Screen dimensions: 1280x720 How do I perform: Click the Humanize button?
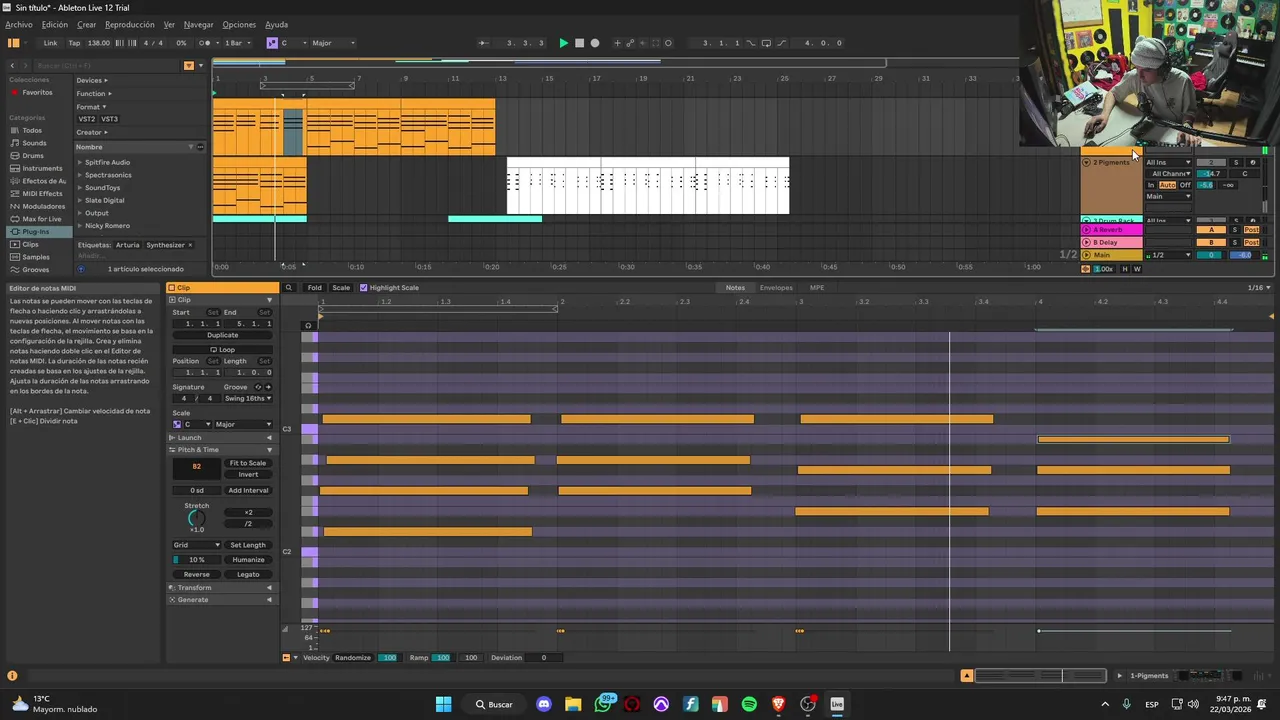(248, 560)
